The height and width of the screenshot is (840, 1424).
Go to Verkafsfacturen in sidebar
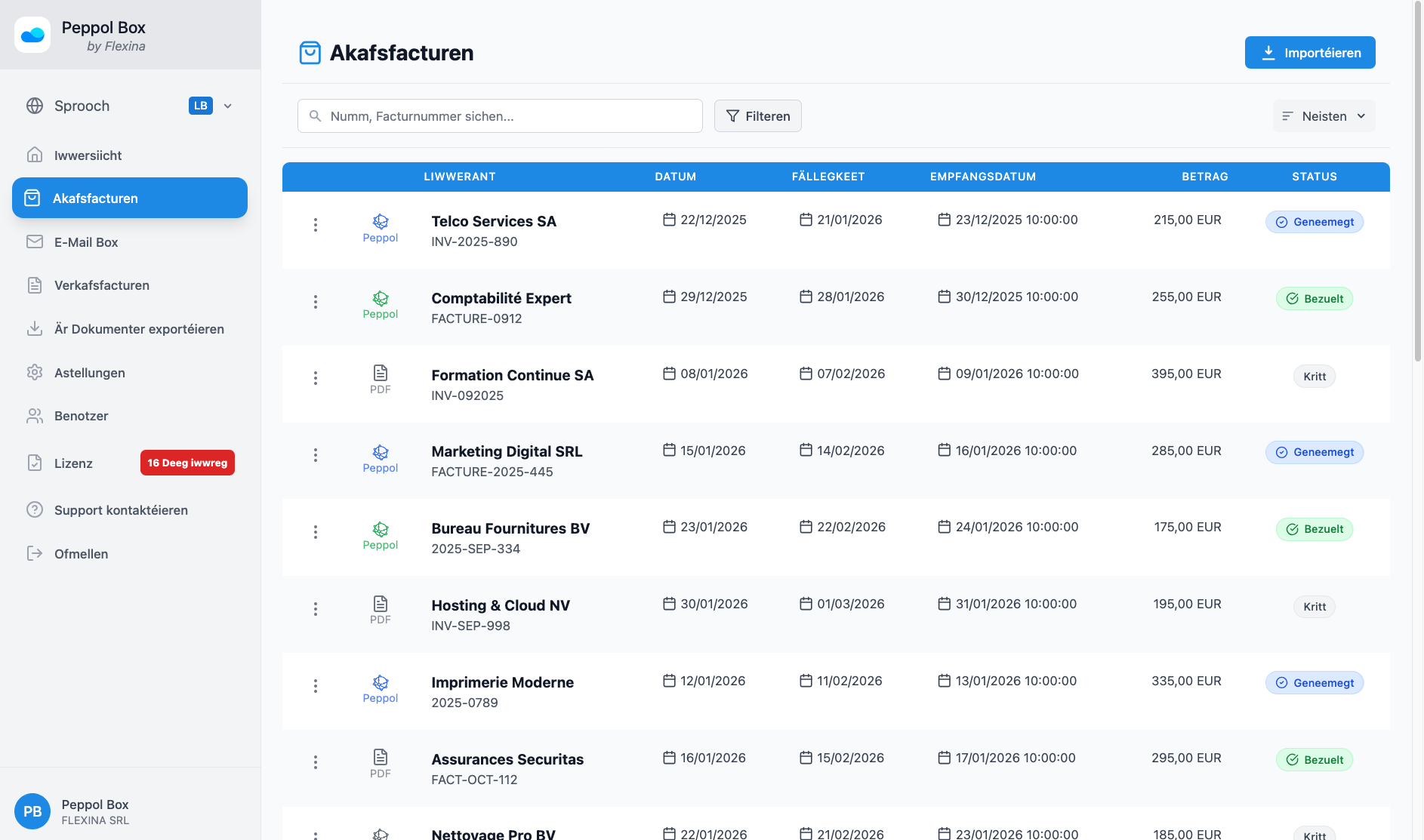click(102, 285)
